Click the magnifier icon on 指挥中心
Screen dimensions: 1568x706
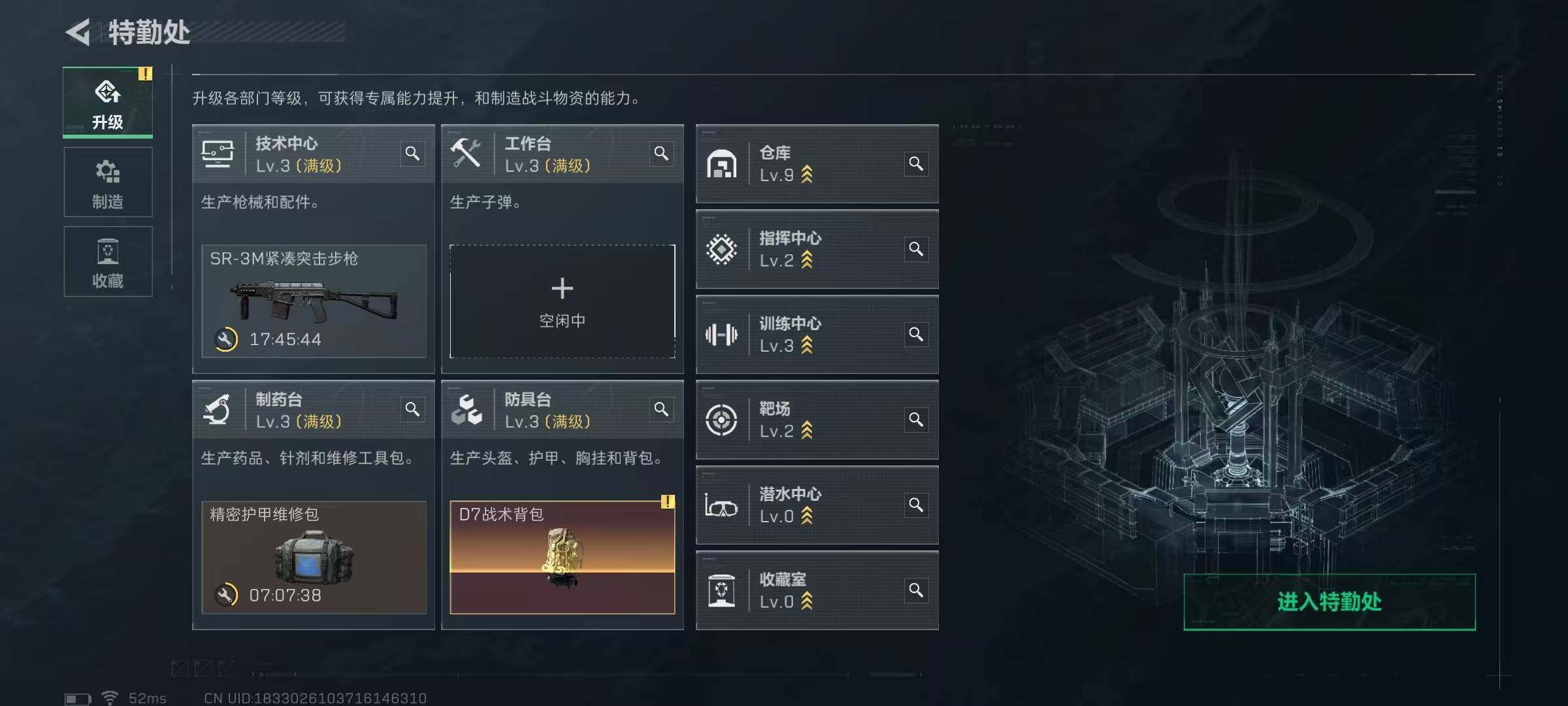pyautogui.click(x=916, y=249)
